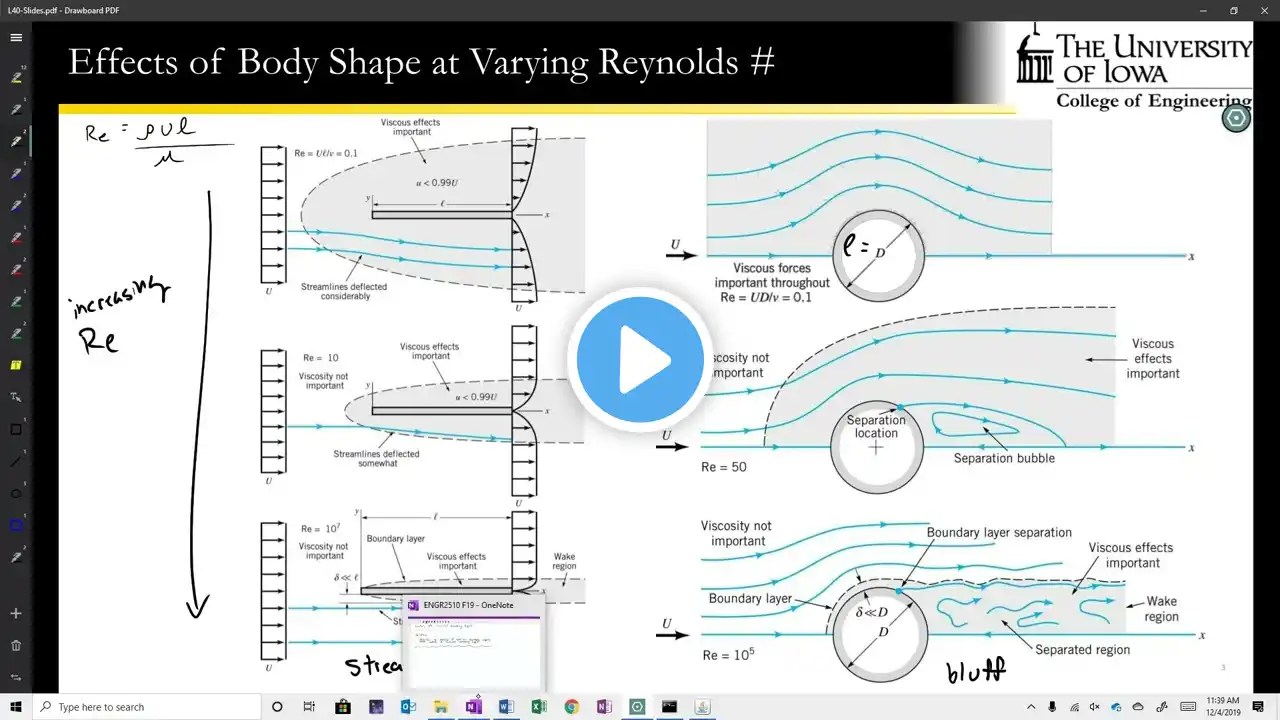This screenshot has width=1280, height=720.
Task: Select the line drawing tool
Action: pos(16,462)
